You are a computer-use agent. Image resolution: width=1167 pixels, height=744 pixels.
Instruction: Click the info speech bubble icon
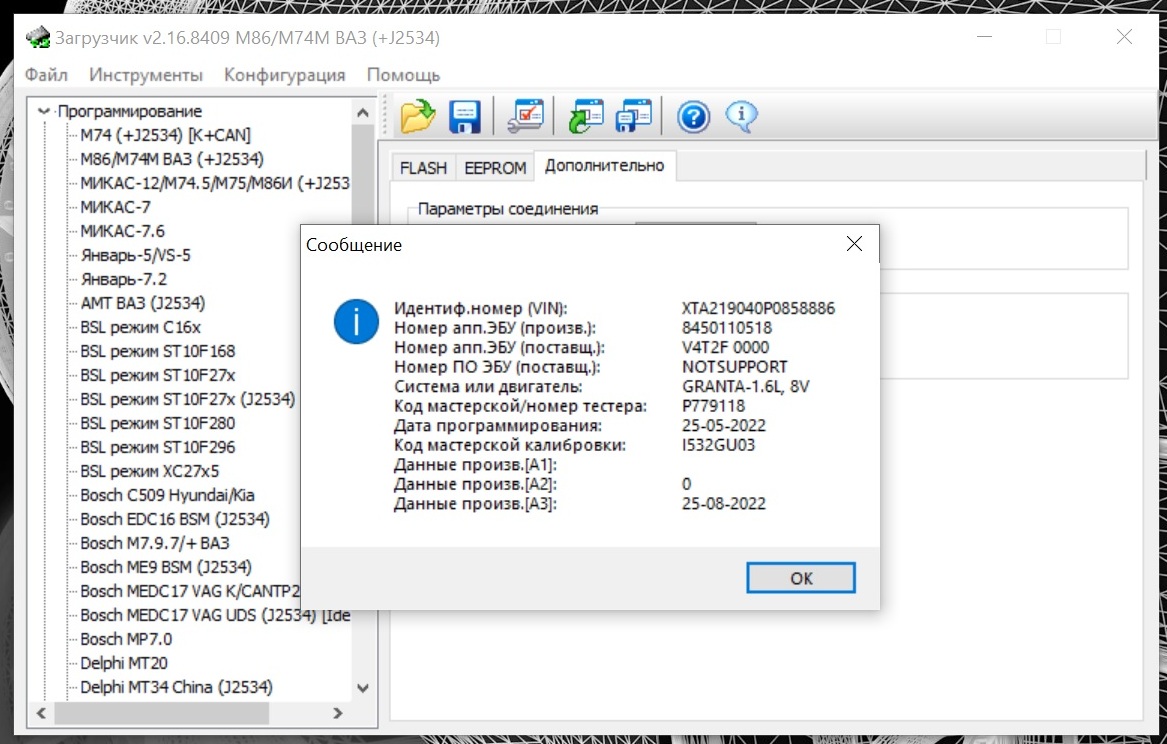point(741,117)
